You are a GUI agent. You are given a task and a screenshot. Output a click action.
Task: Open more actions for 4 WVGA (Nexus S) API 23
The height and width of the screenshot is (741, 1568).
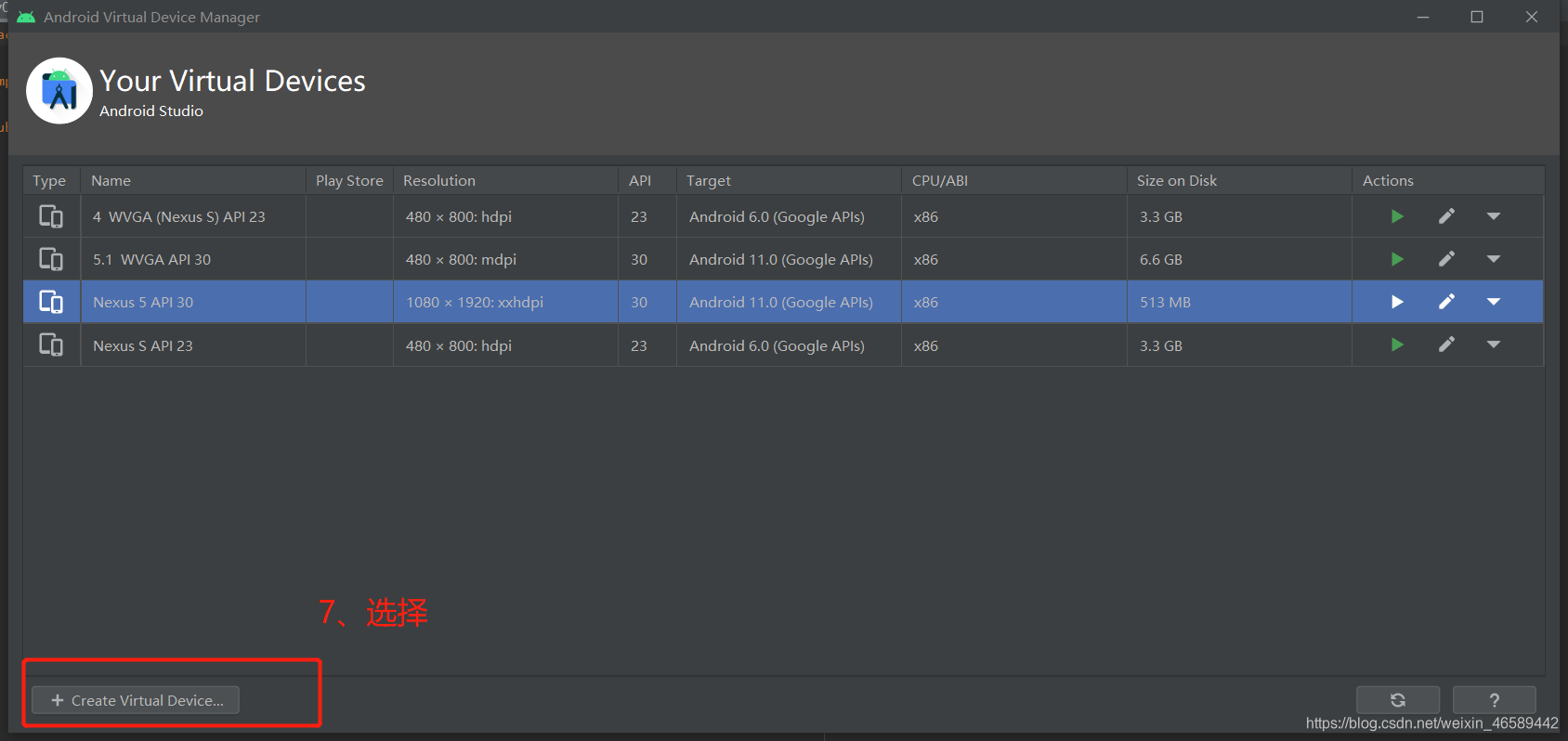1494,216
